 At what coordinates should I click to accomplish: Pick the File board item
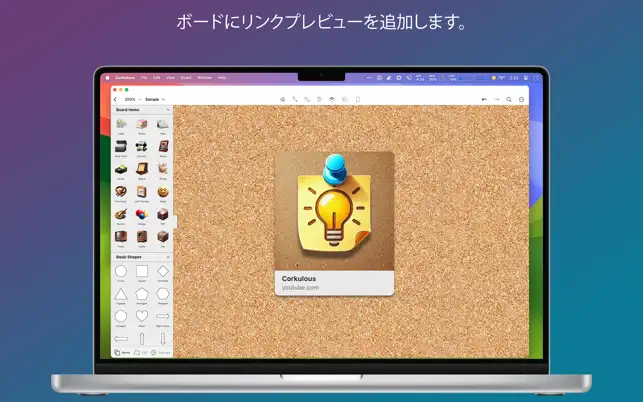[x=163, y=237]
